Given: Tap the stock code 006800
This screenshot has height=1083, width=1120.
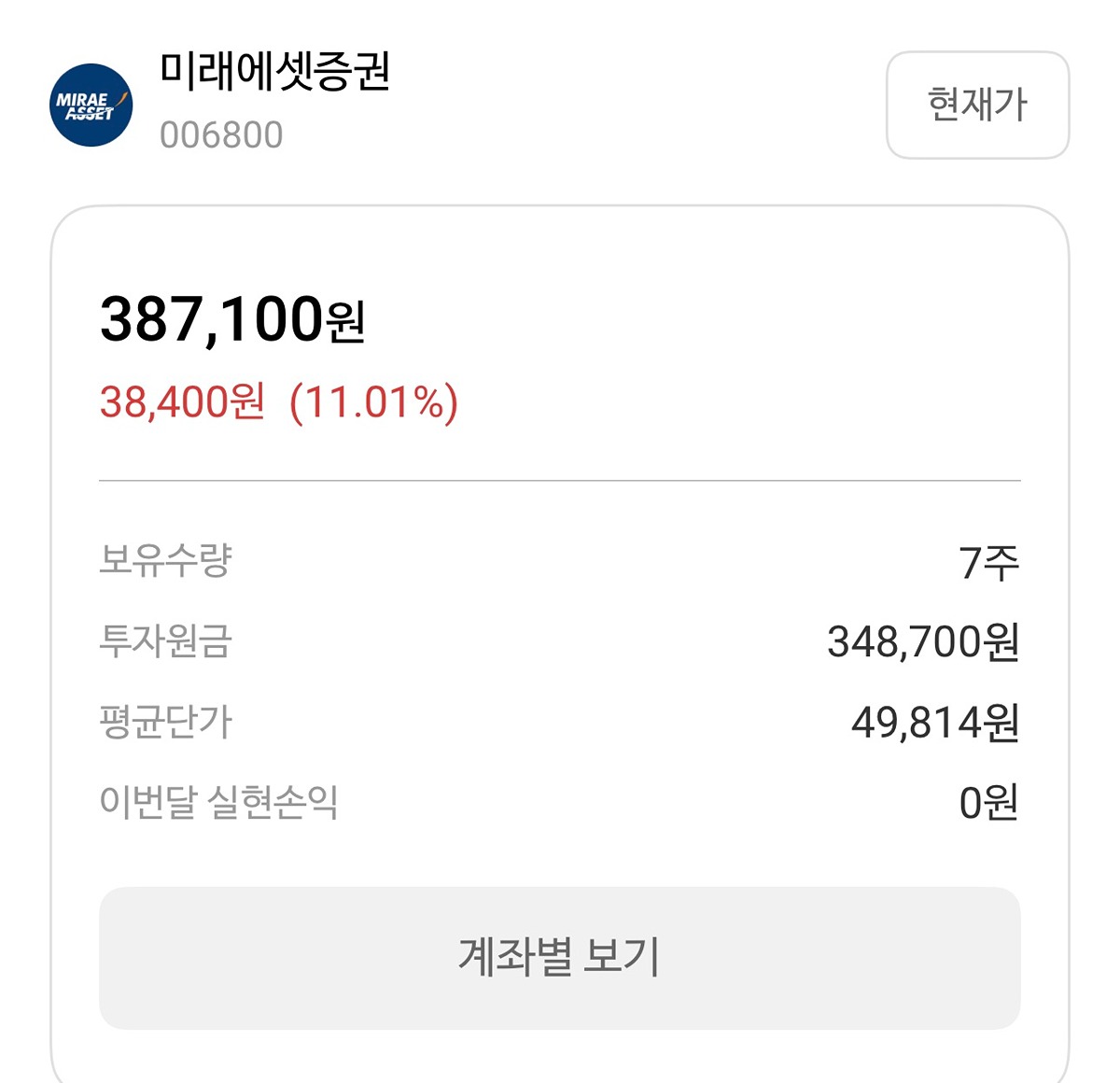Looking at the screenshot, I should (221, 136).
